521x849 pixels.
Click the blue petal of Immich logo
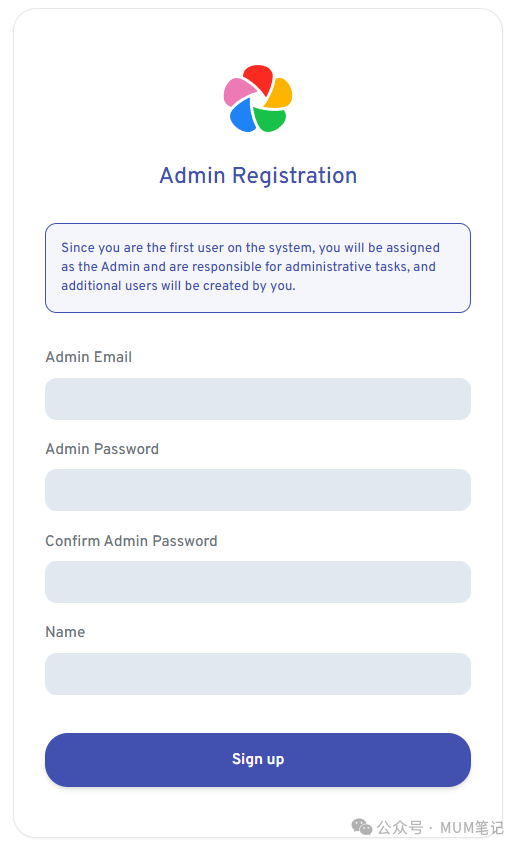click(243, 115)
